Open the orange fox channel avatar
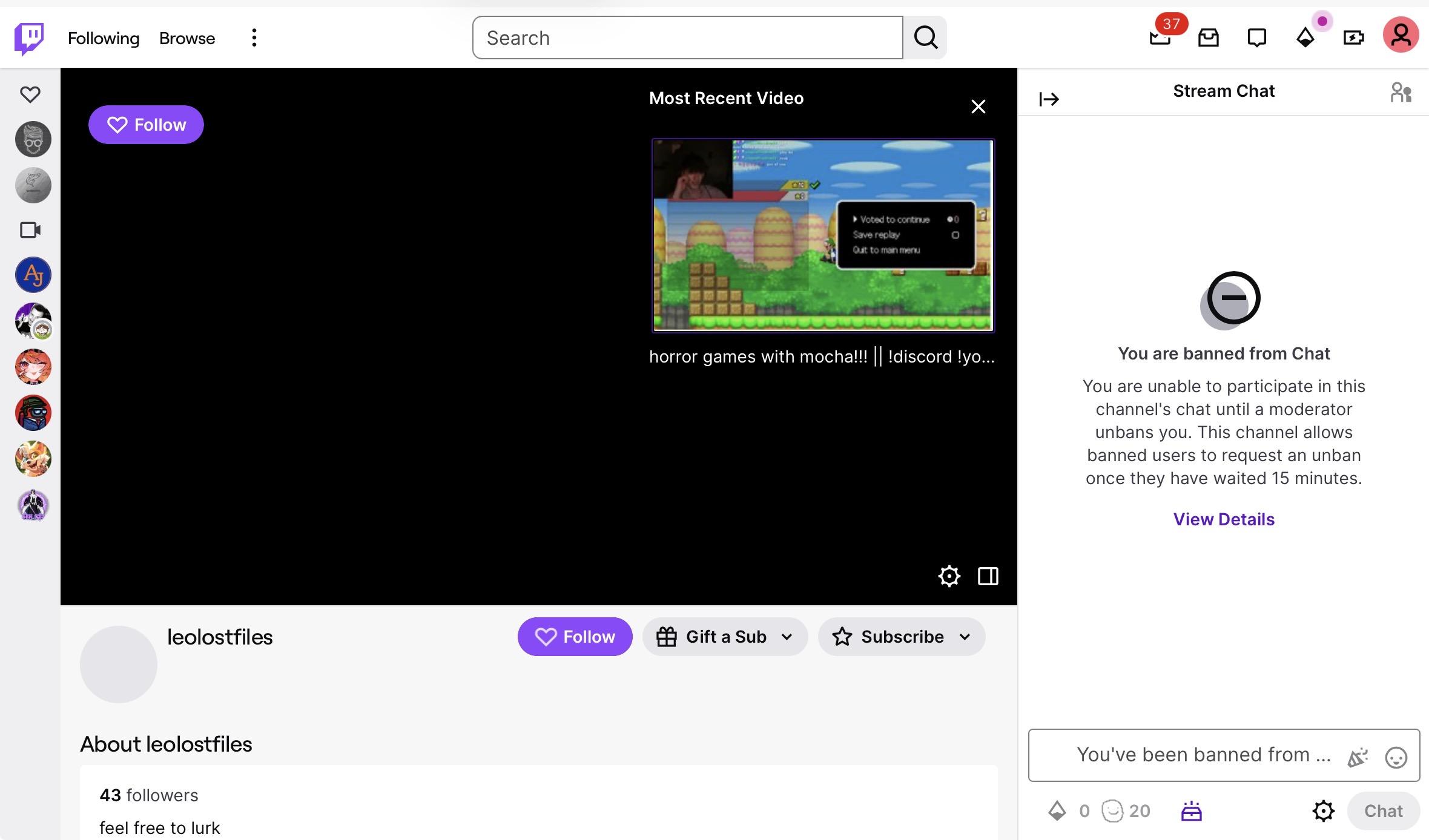 33,459
